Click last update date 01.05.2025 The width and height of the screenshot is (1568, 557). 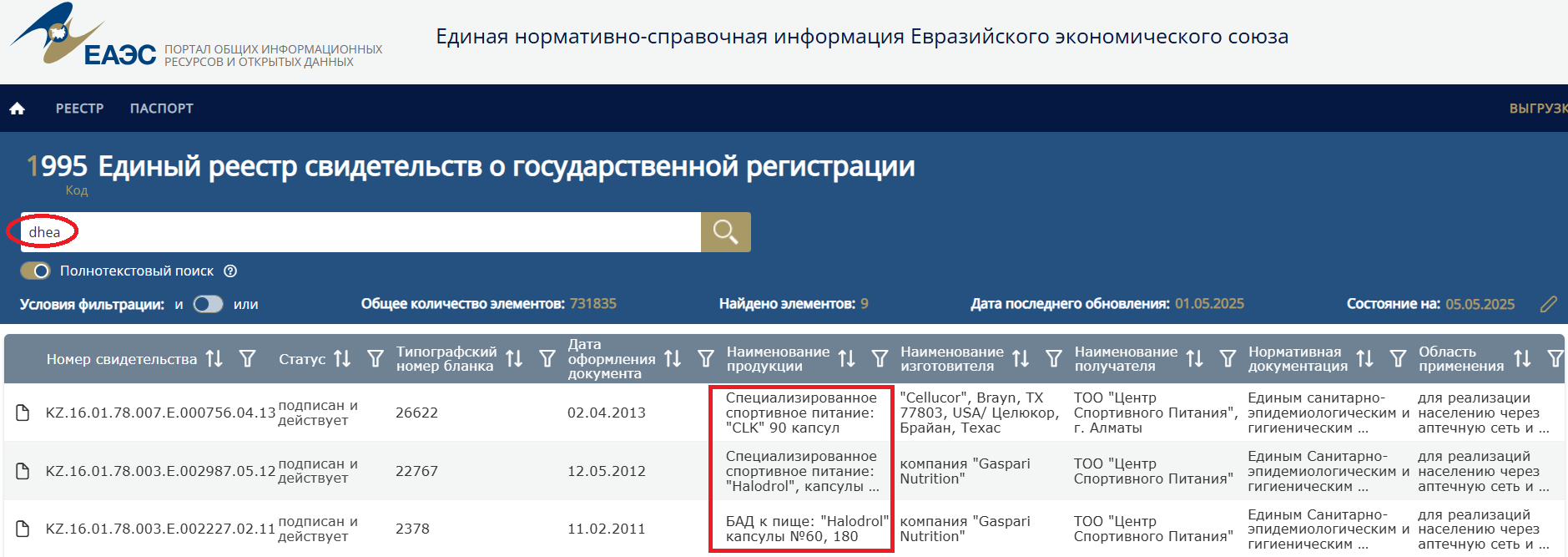point(1209,304)
